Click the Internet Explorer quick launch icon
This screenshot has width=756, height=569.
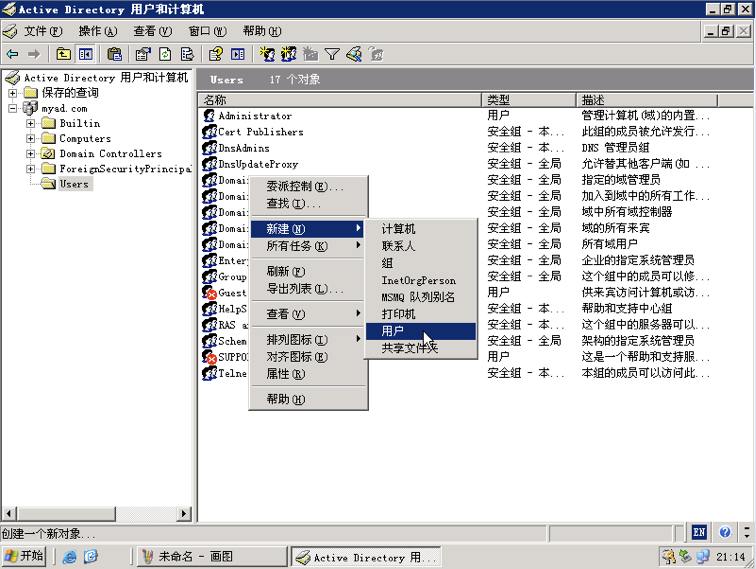click(x=69, y=557)
